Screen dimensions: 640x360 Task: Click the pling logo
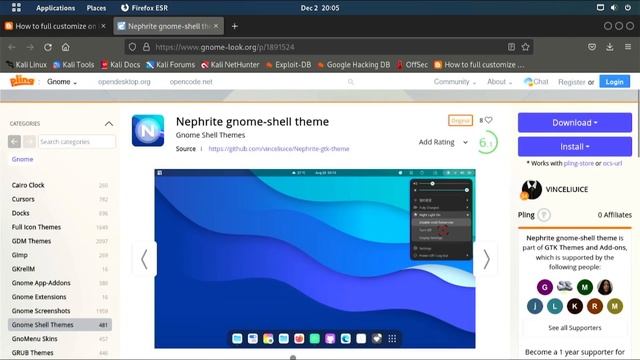tap(22, 81)
